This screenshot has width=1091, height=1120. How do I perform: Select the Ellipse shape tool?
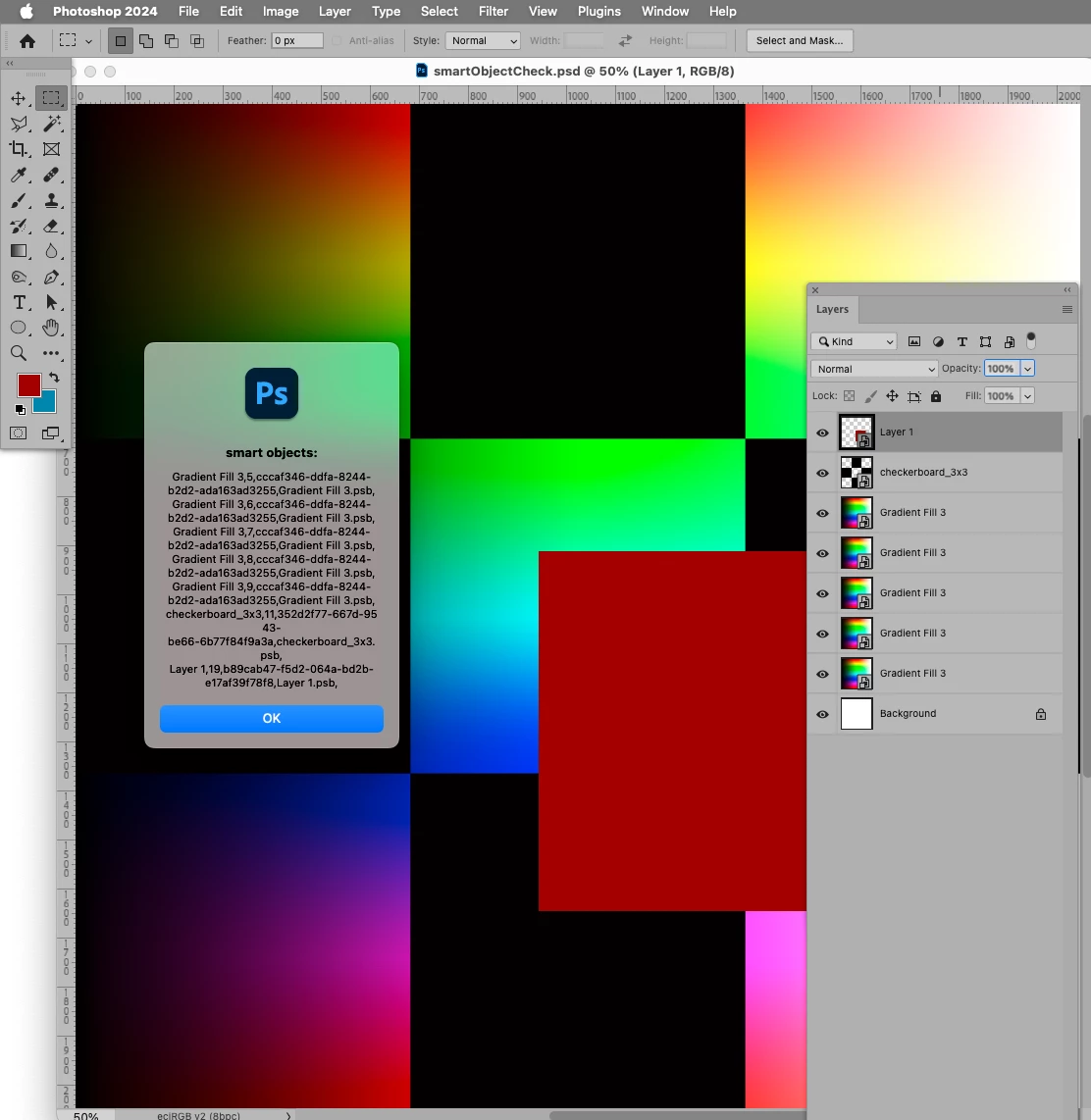[19, 328]
